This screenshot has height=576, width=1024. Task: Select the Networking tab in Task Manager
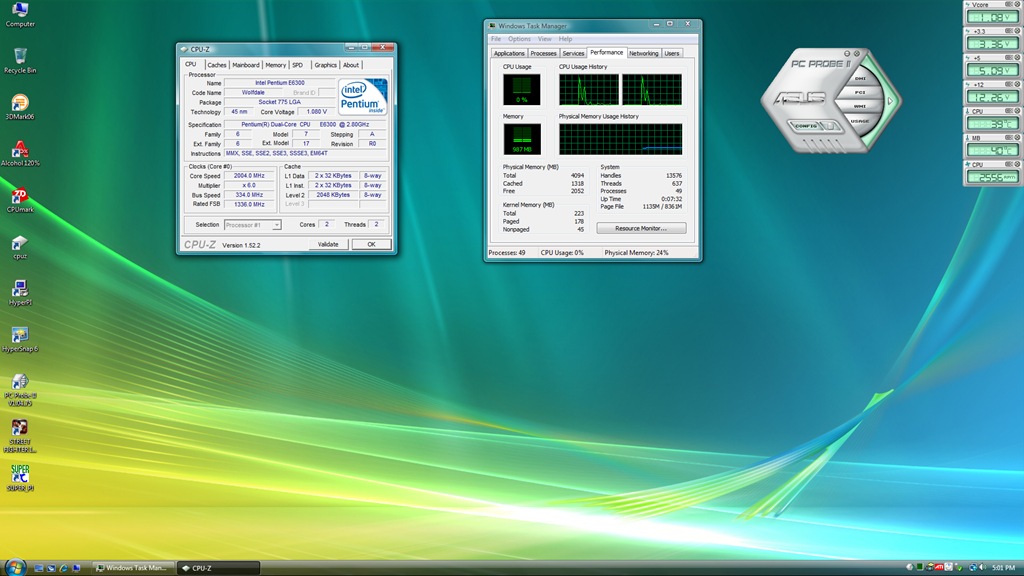click(x=643, y=53)
